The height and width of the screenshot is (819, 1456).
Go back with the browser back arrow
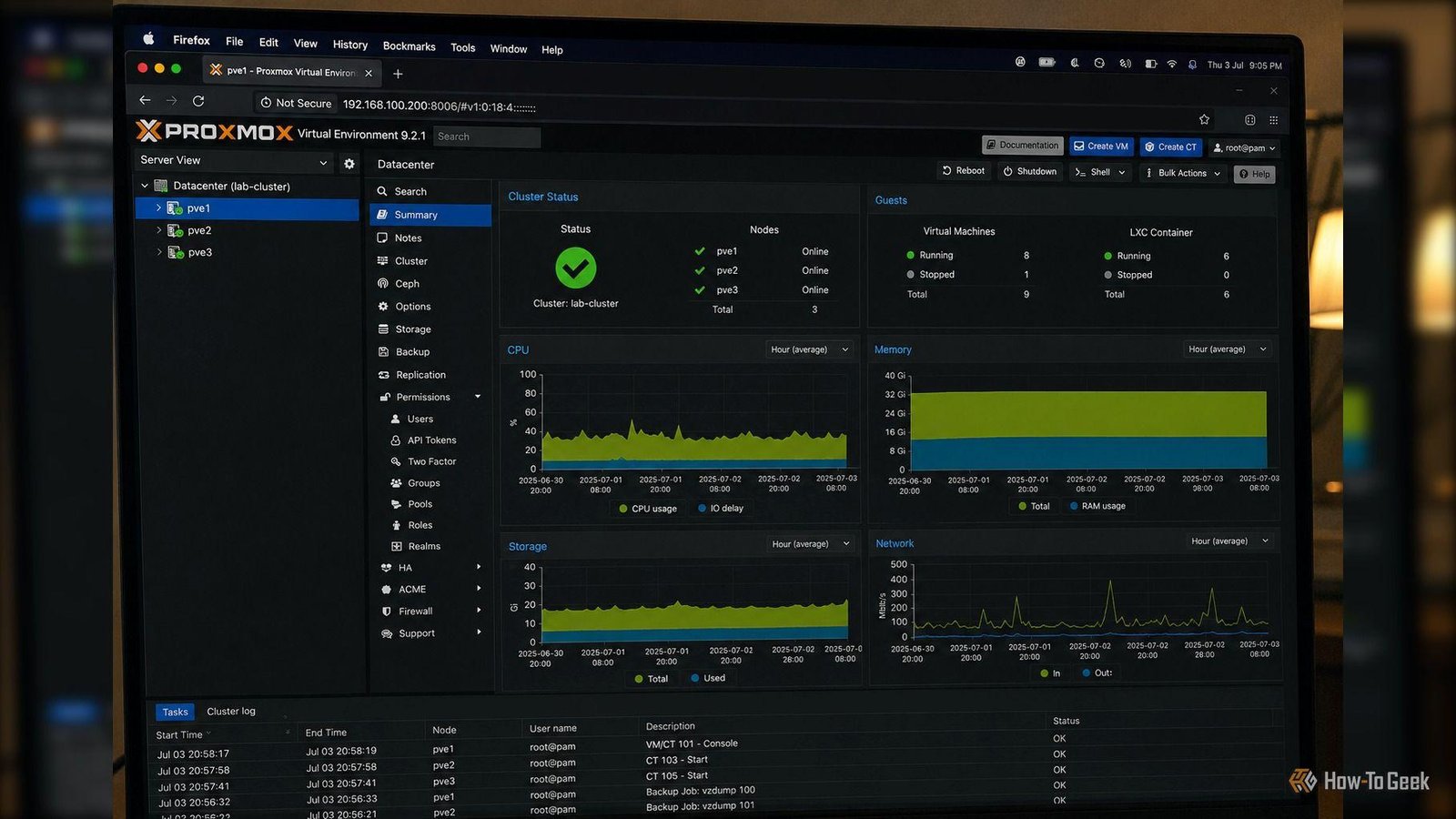[145, 100]
